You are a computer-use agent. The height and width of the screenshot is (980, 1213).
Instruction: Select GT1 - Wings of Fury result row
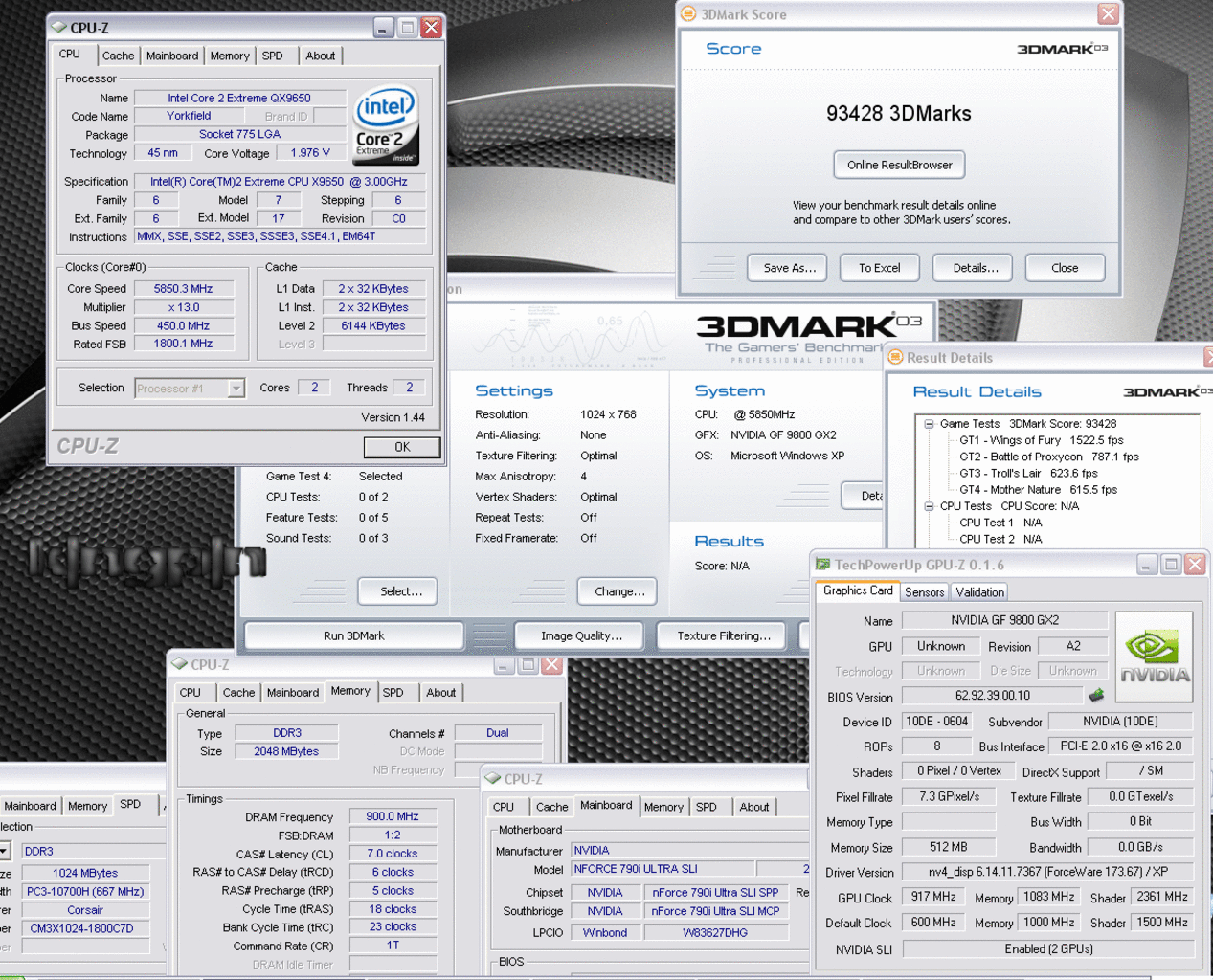pos(1042,440)
